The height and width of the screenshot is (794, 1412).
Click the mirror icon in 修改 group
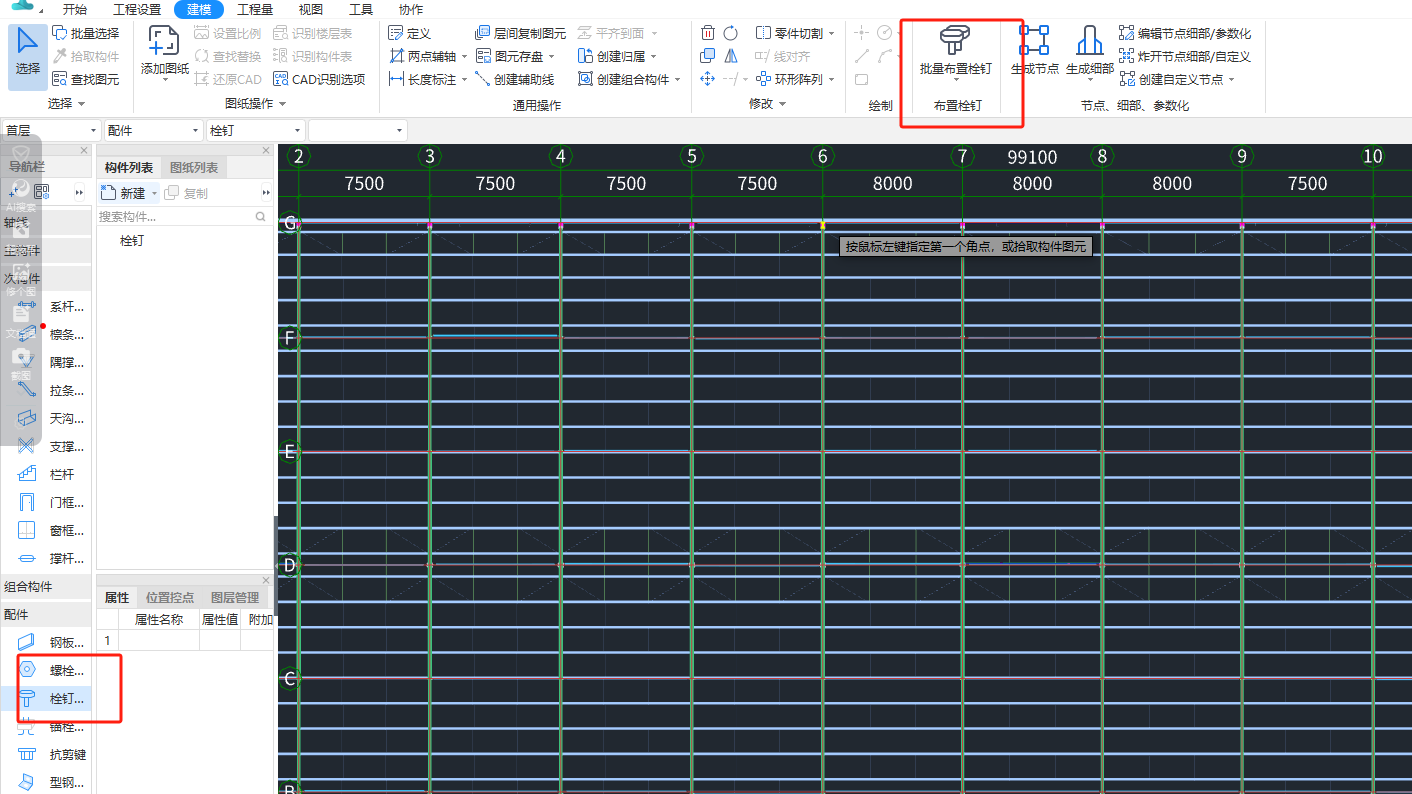pos(731,56)
